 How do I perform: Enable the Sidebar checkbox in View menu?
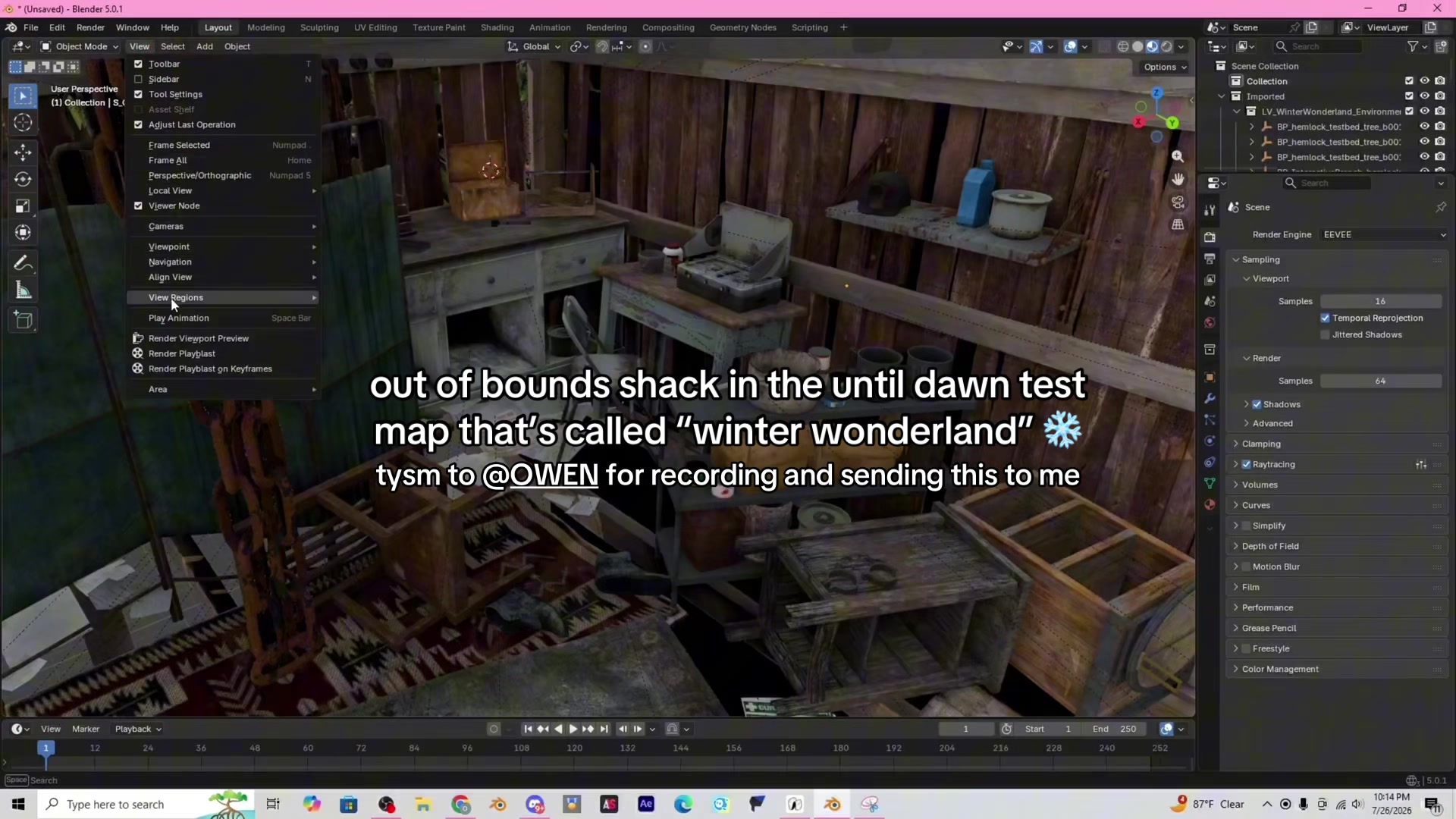pos(138,80)
